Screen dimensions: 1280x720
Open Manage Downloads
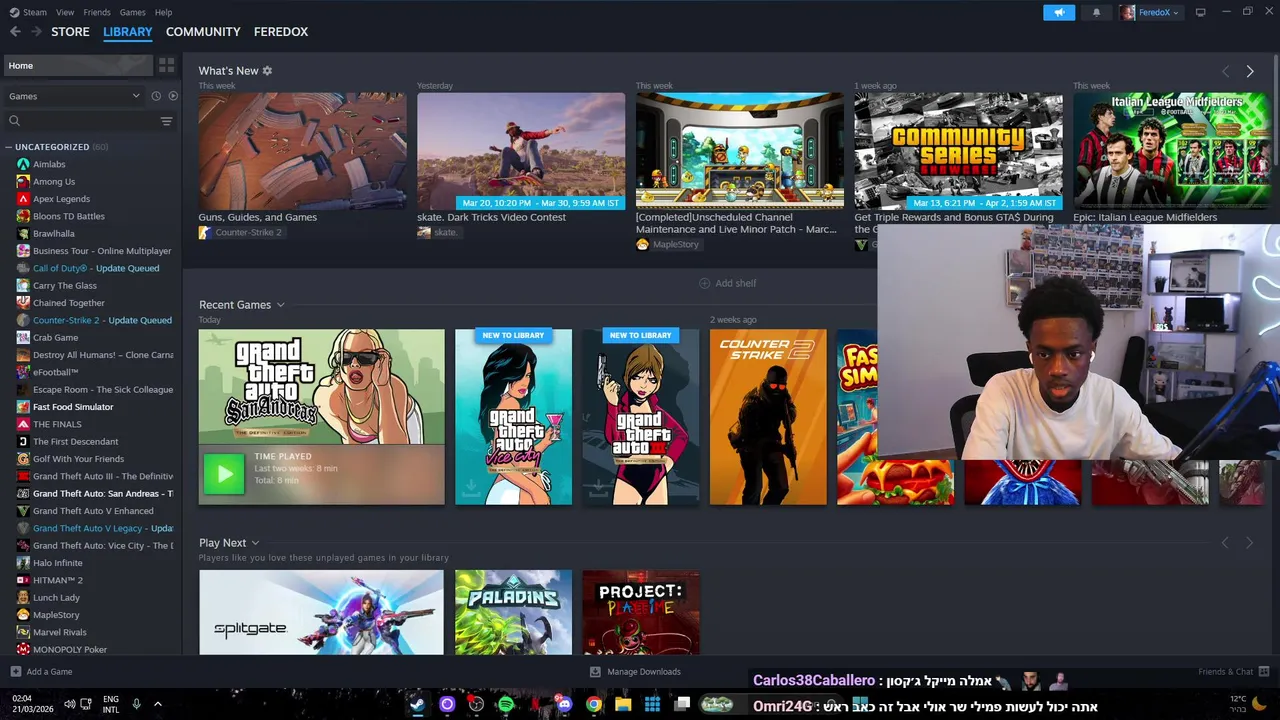pos(635,672)
